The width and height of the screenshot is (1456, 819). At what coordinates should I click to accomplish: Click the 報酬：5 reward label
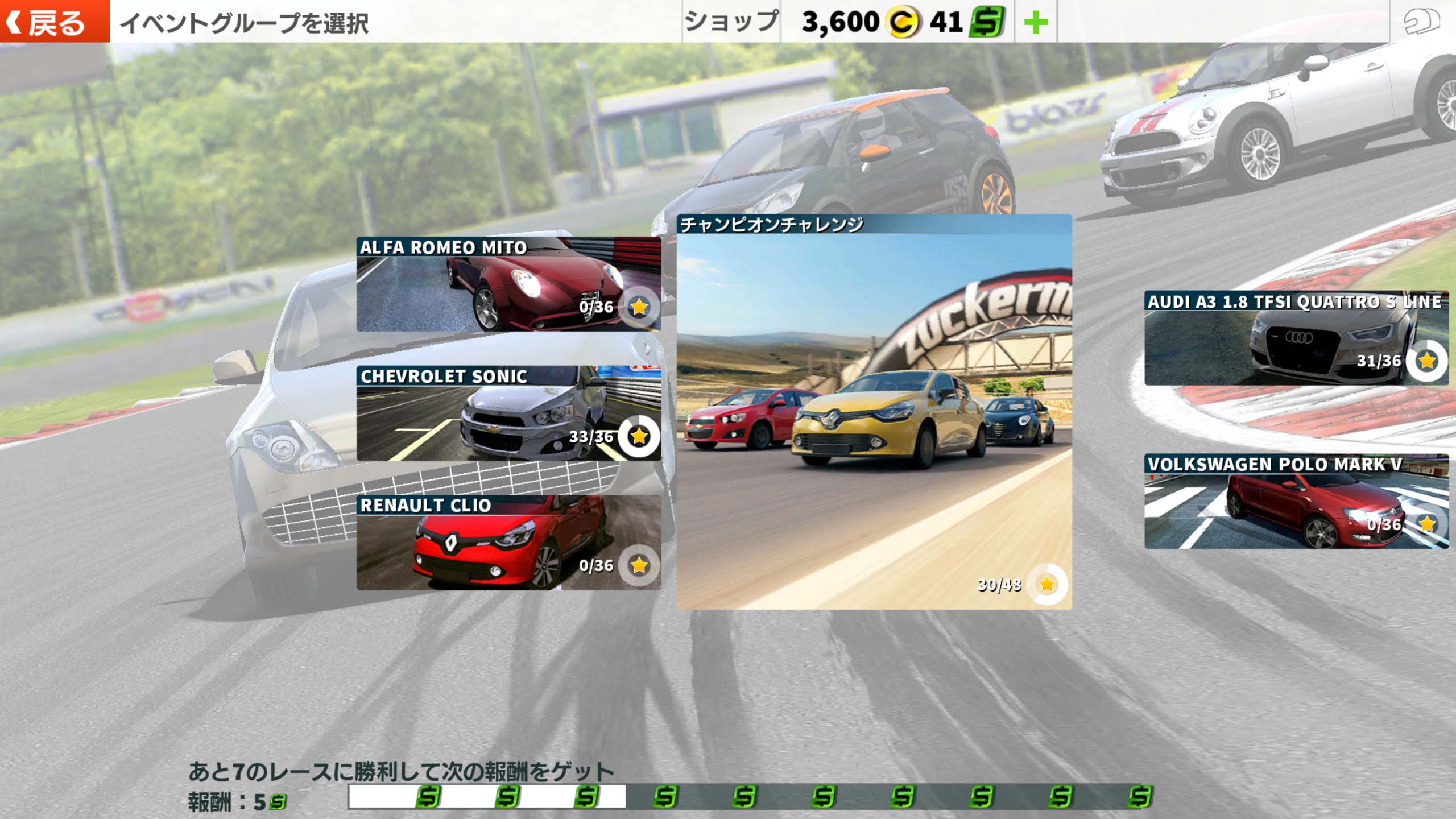pos(237,802)
